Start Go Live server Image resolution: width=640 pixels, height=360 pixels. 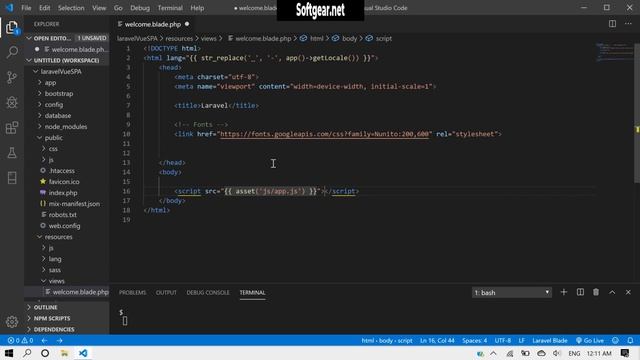590,340
